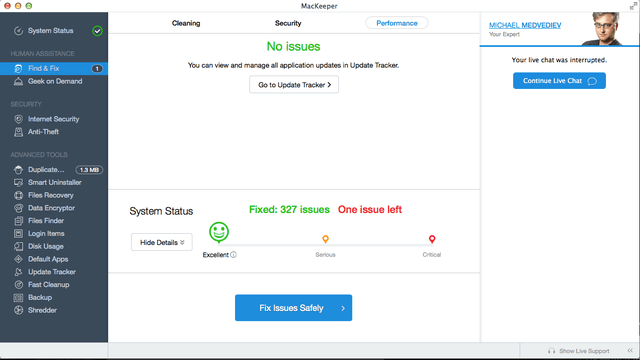
Task: Select the Performance tab
Action: click(397, 23)
